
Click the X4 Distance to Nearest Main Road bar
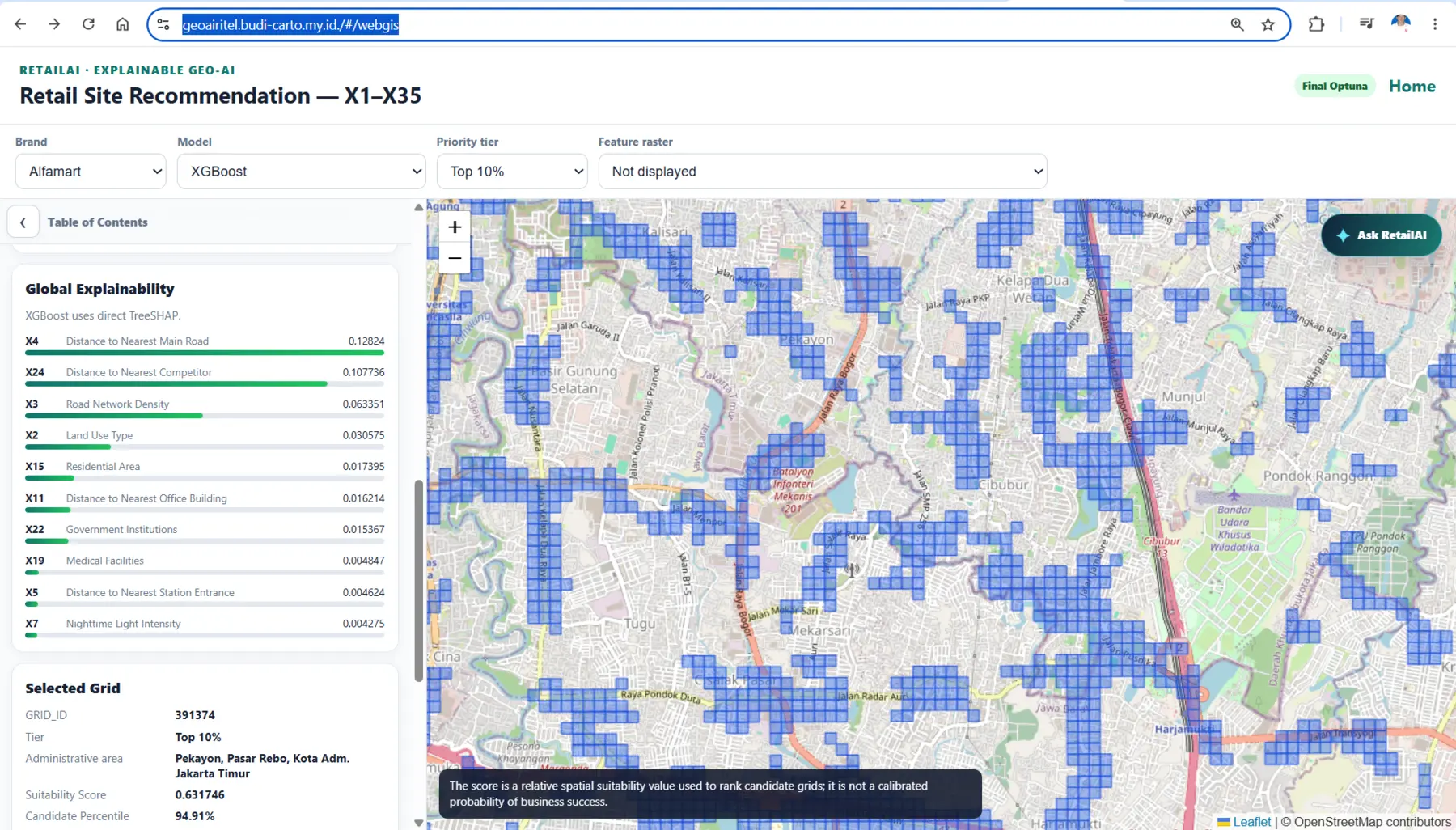click(x=205, y=353)
